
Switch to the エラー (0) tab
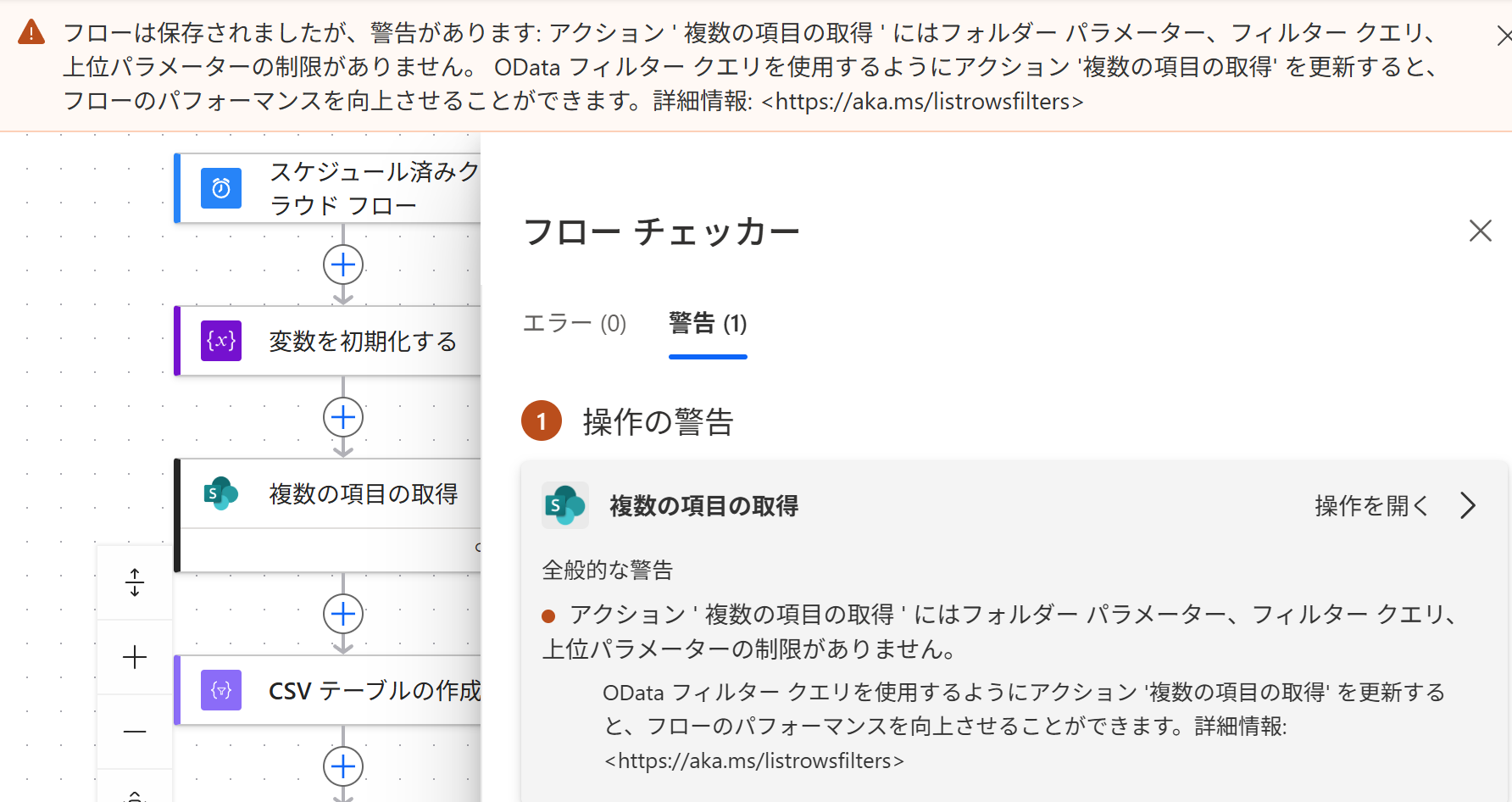(575, 323)
